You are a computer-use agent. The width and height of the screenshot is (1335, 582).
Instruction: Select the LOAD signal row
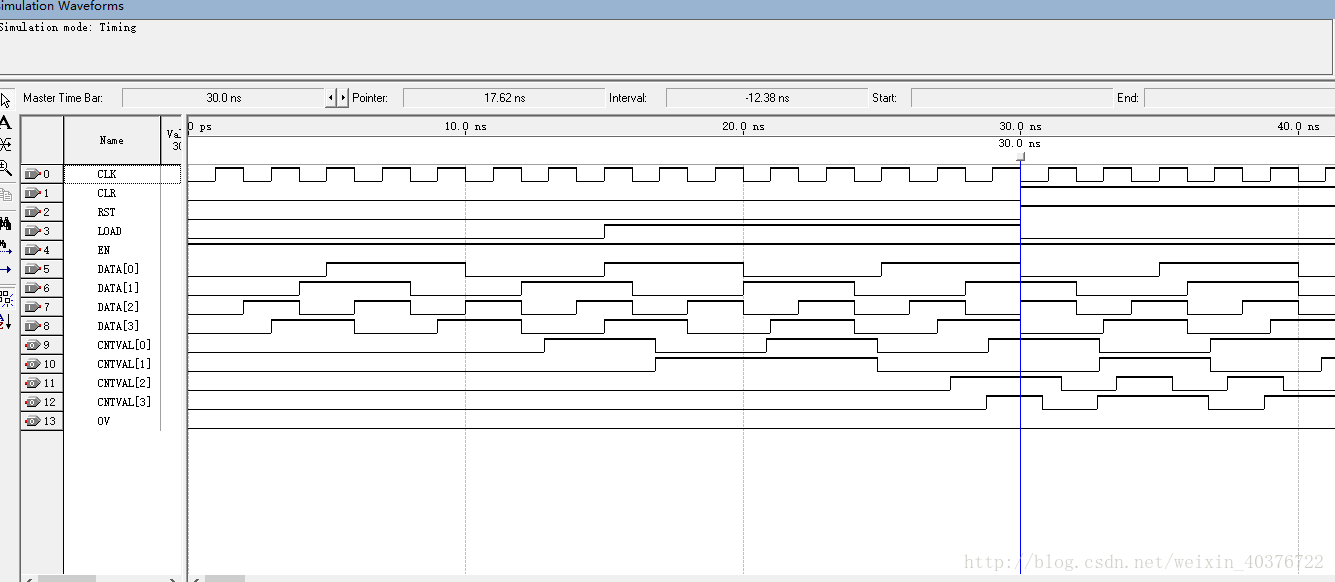(x=110, y=231)
